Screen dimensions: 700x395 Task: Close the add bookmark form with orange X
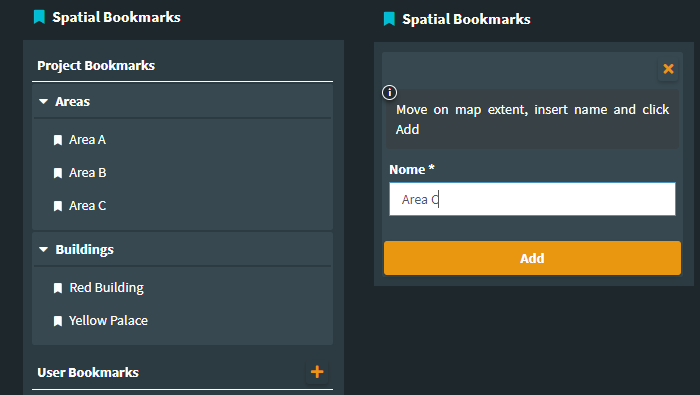tap(668, 69)
